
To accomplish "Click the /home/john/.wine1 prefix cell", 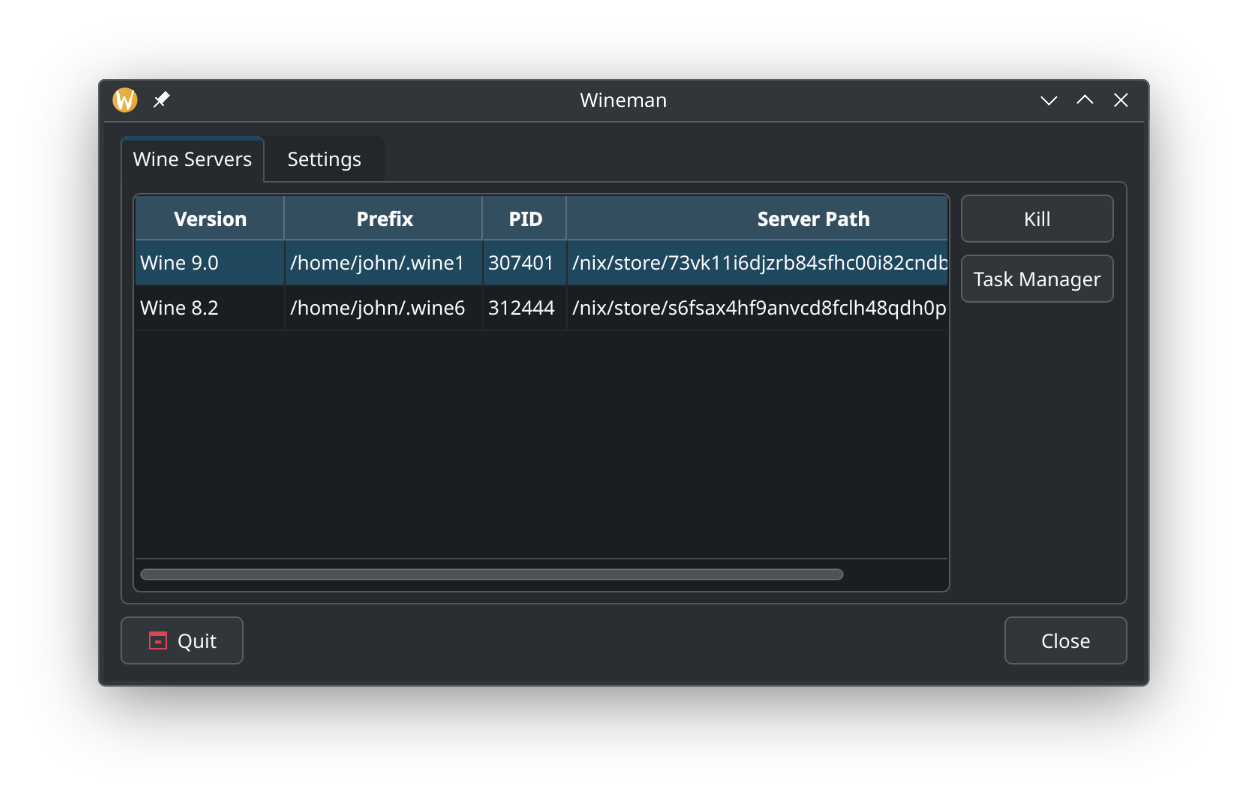I will [x=384, y=263].
